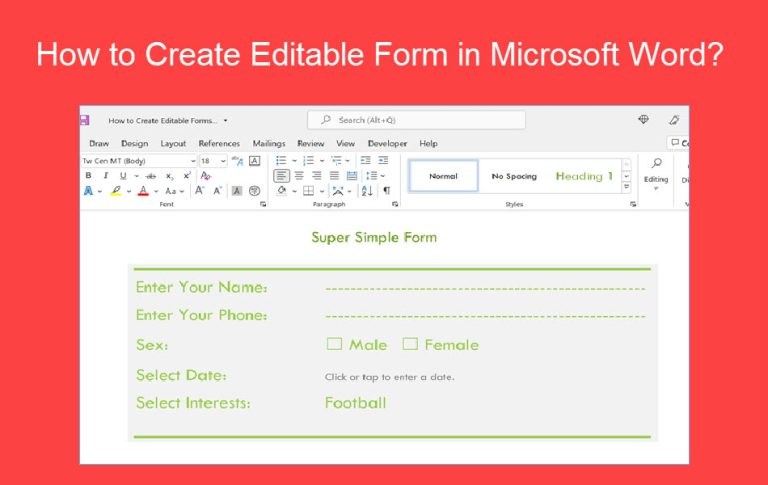Click the Sort A to Z icon
This screenshot has height=485, width=768.
[x=367, y=191]
